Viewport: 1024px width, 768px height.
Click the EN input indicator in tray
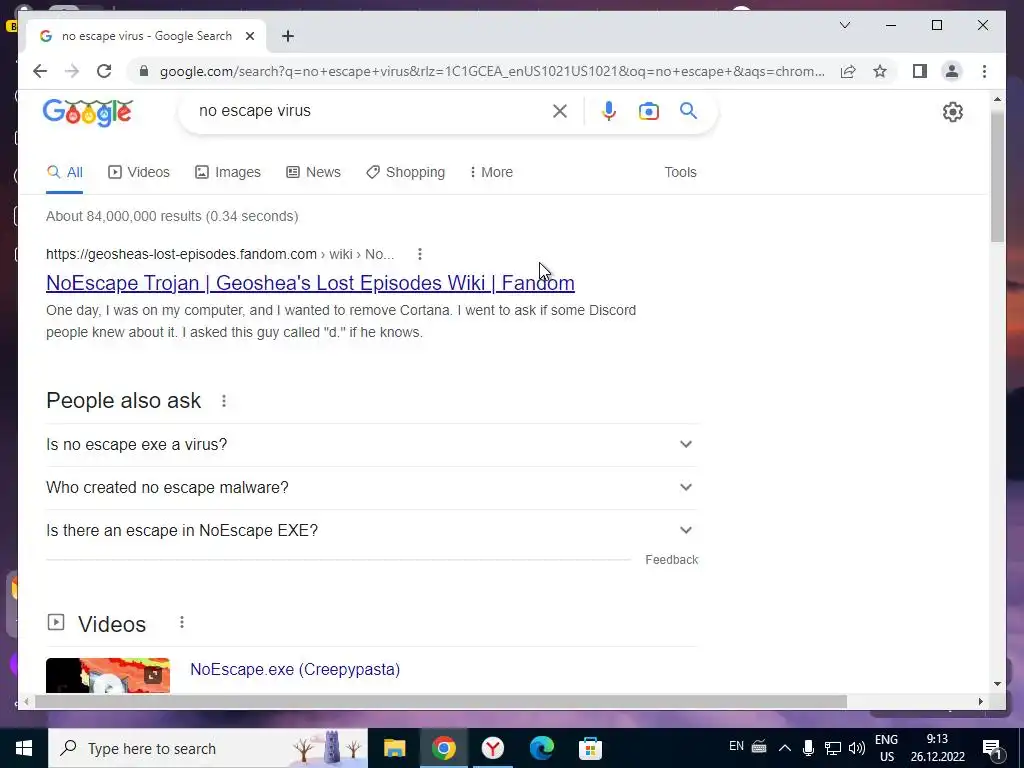(736, 746)
